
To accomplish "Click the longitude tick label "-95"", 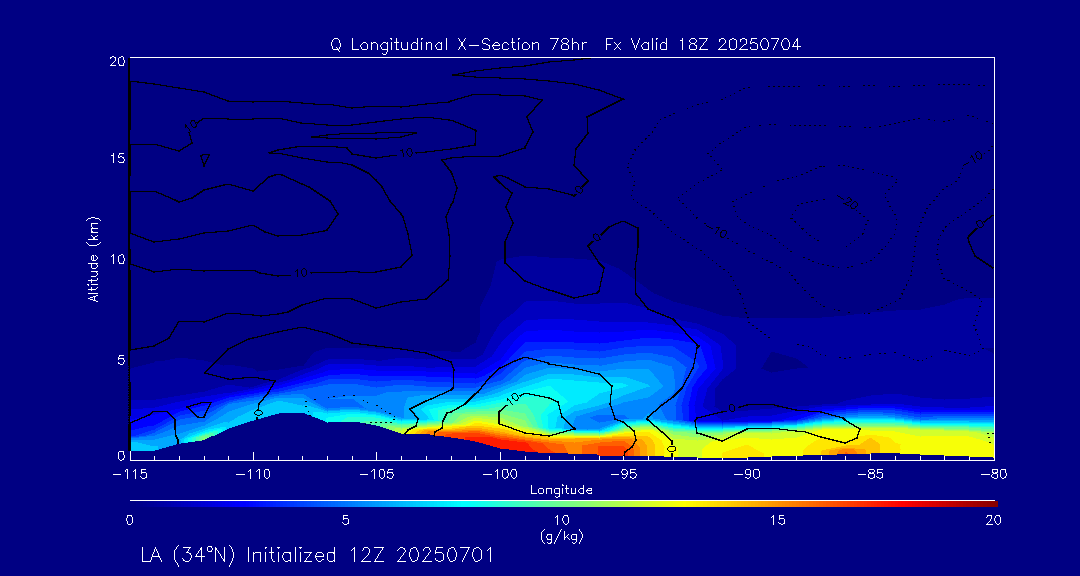I will [624, 475].
